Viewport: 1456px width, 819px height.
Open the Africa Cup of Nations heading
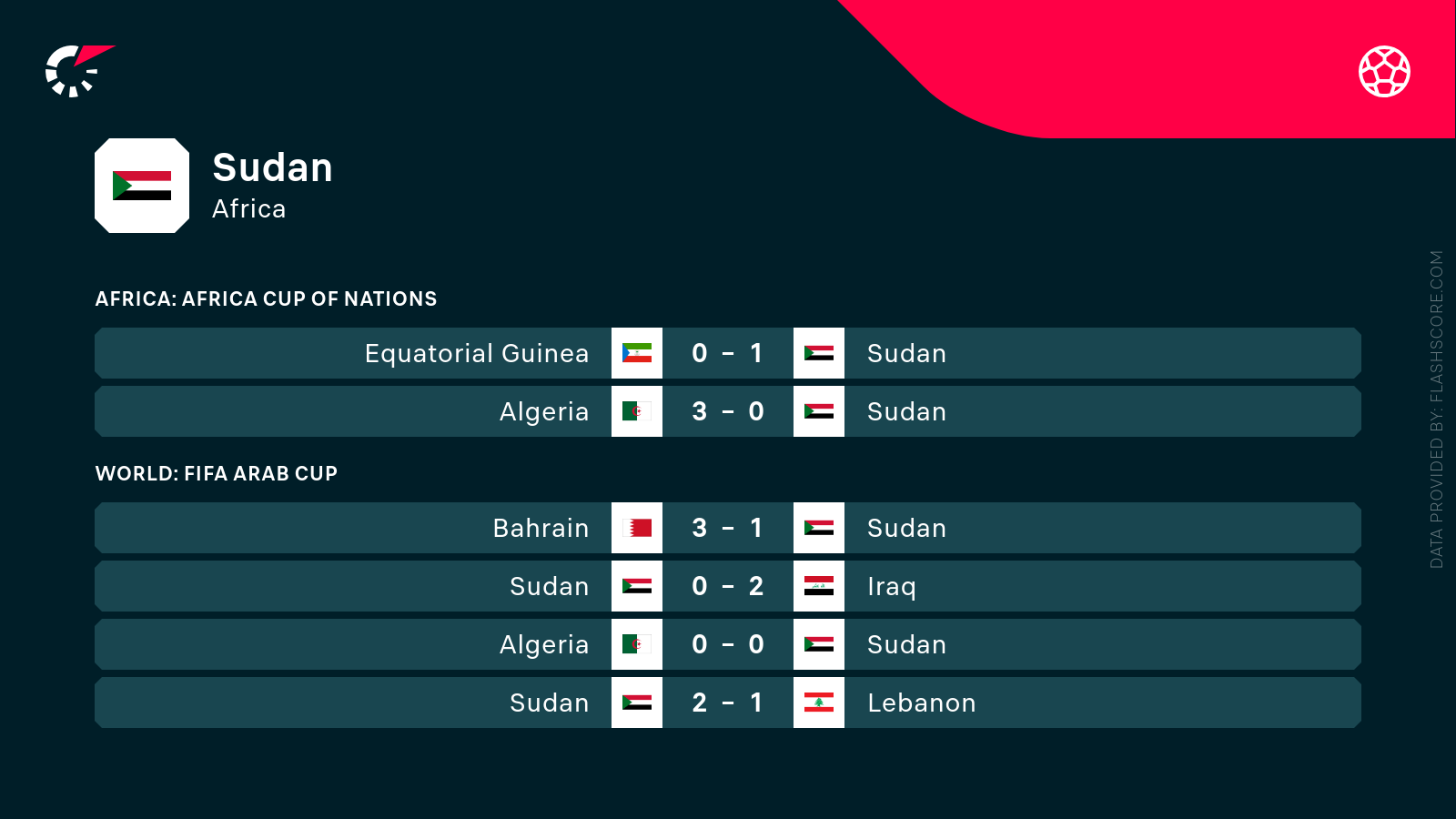coord(266,298)
